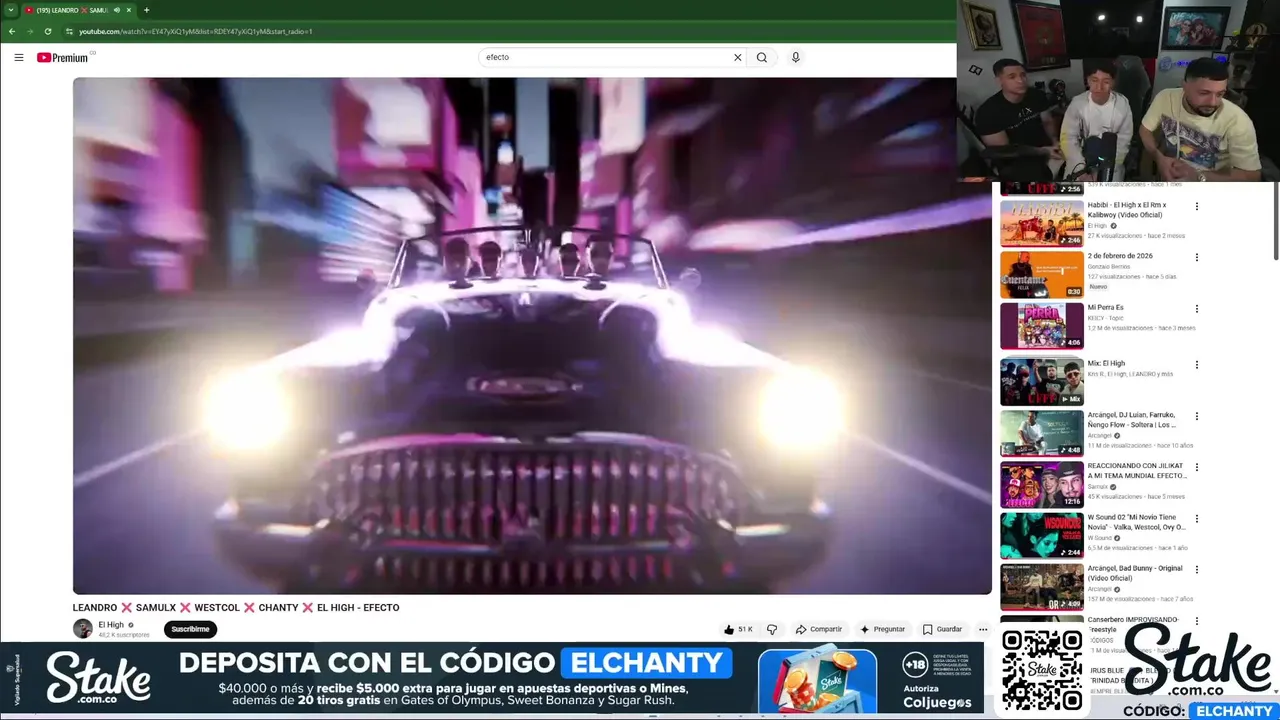Viewport: 1280px width, 720px height.
Task: Go back with the browser back arrow
Action: point(12,31)
